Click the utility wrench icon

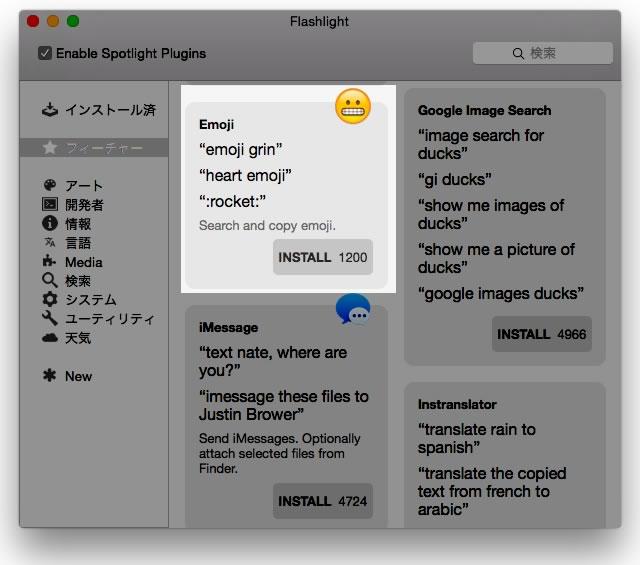tap(50, 319)
